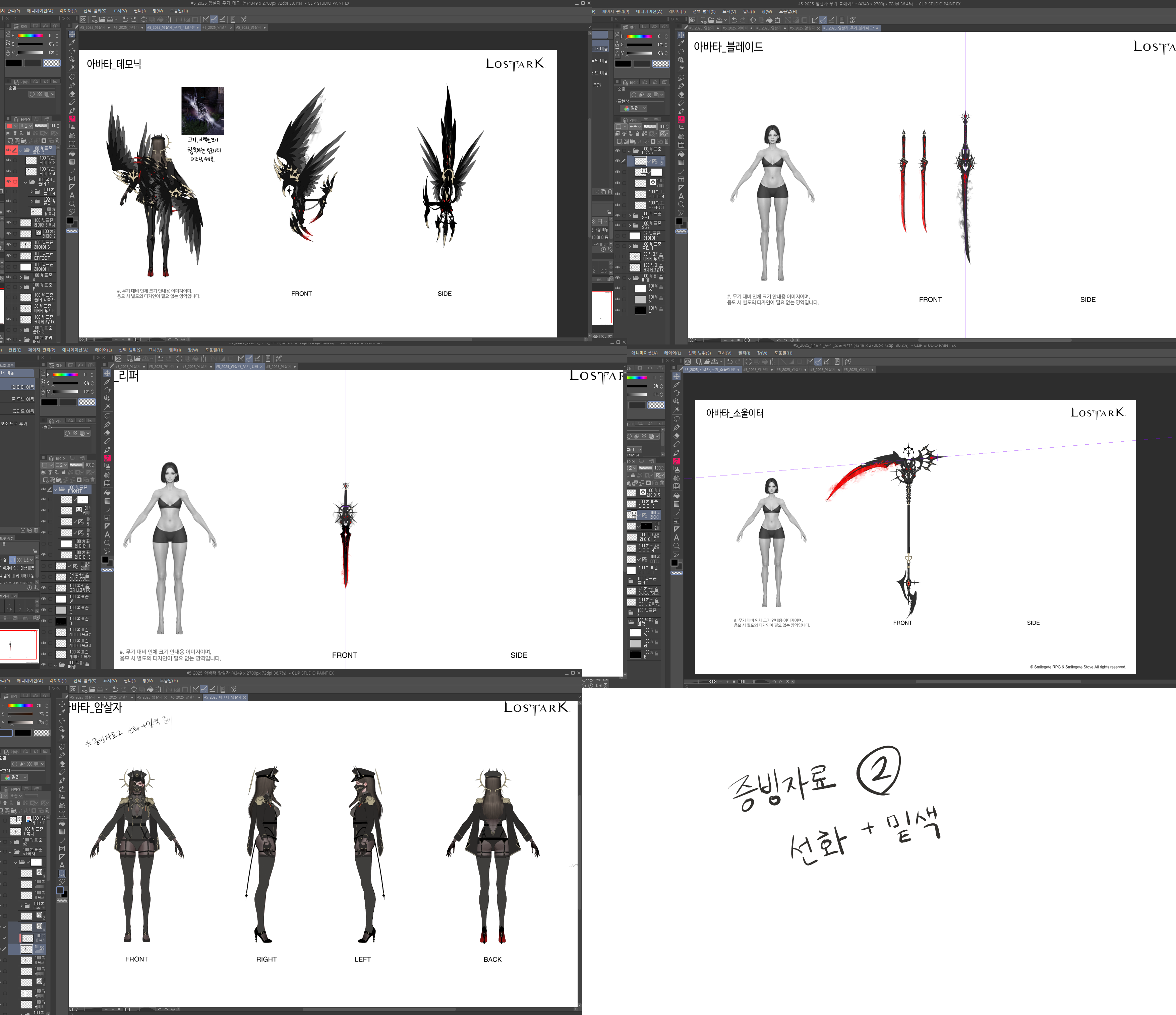Click delete layer trash in Blade layer panel

coord(666,142)
